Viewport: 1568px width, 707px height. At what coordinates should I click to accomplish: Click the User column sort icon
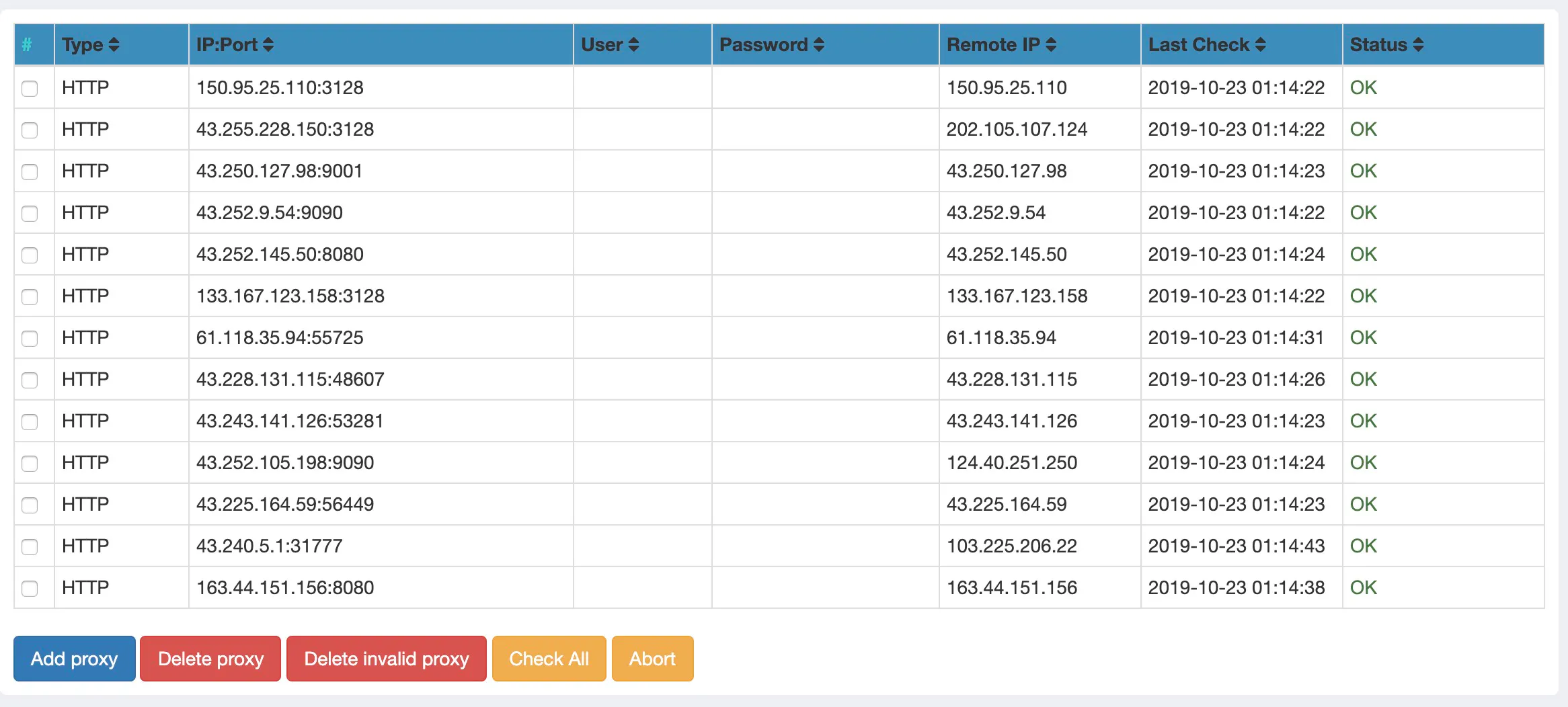tap(633, 44)
